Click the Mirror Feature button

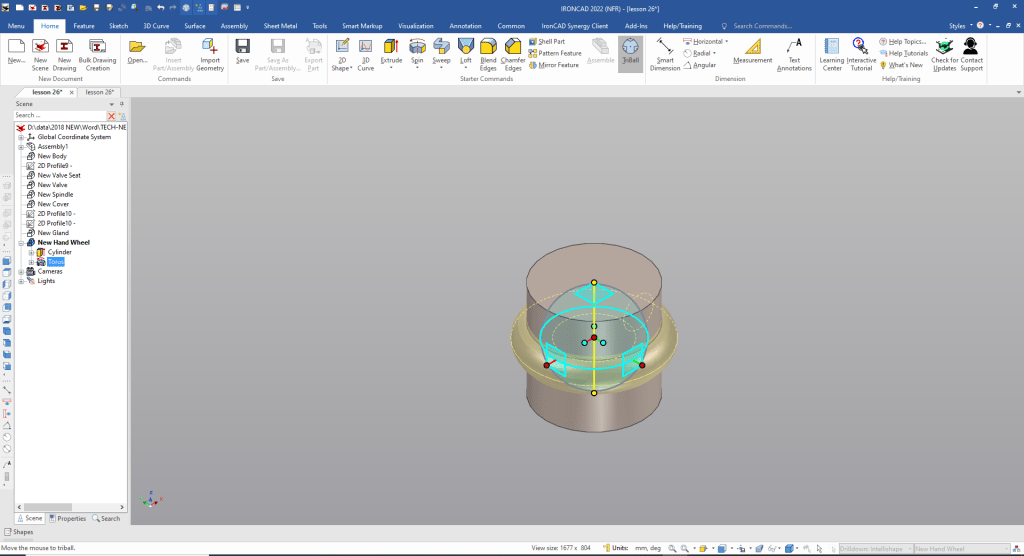tap(555, 65)
